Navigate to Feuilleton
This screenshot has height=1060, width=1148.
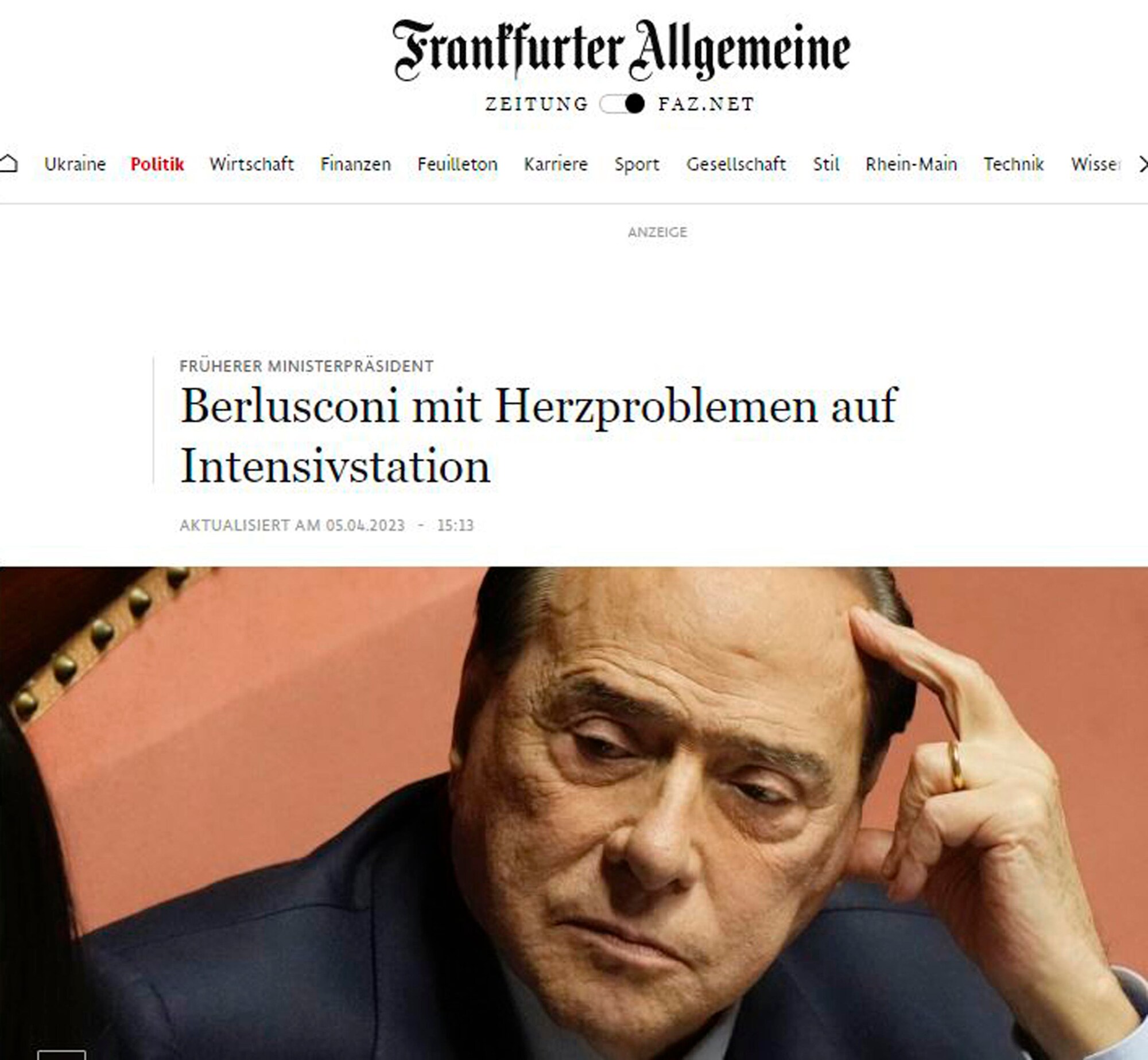457,164
